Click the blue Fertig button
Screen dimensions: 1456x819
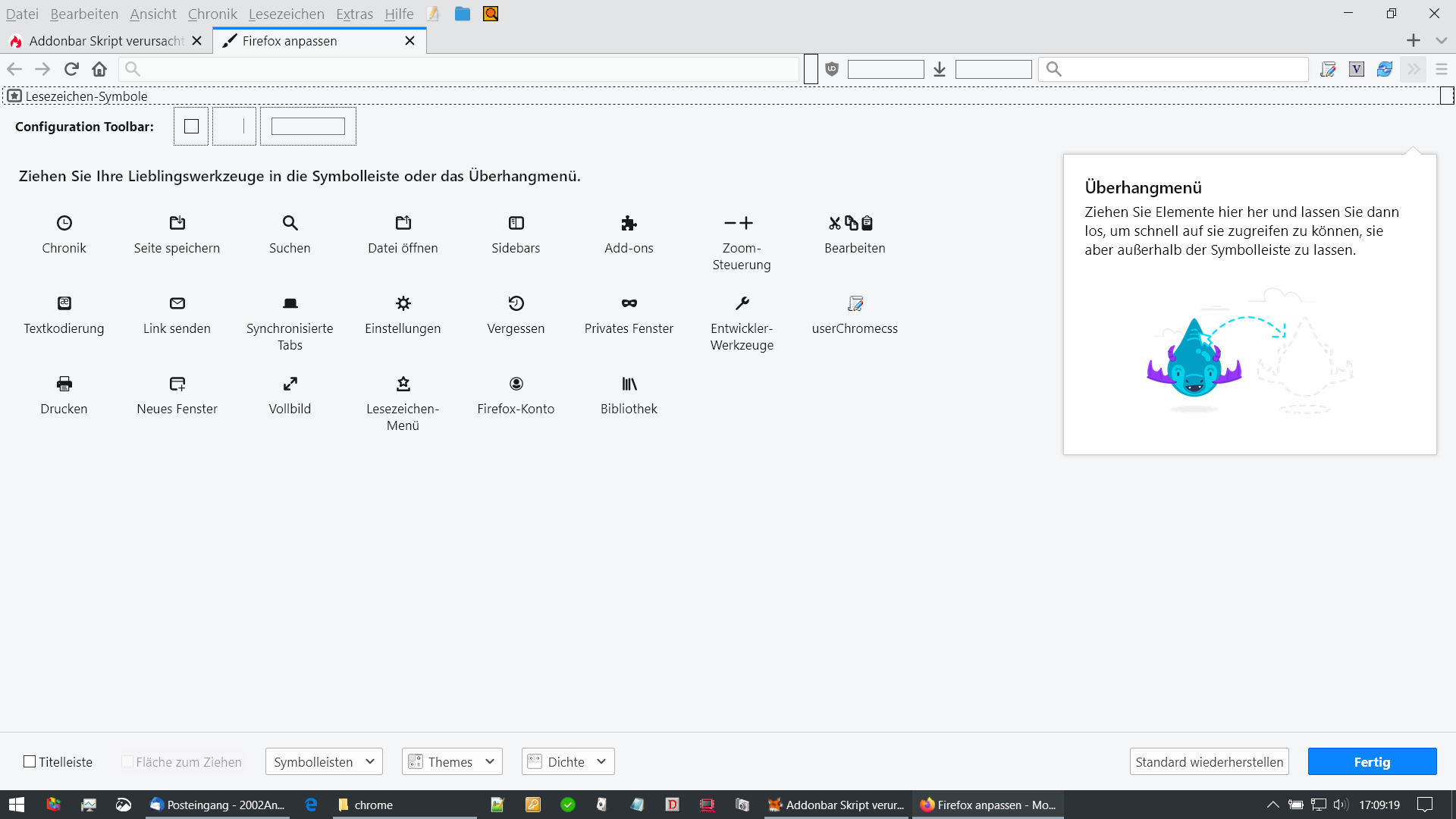pyautogui.click(x=1371, y=761)
